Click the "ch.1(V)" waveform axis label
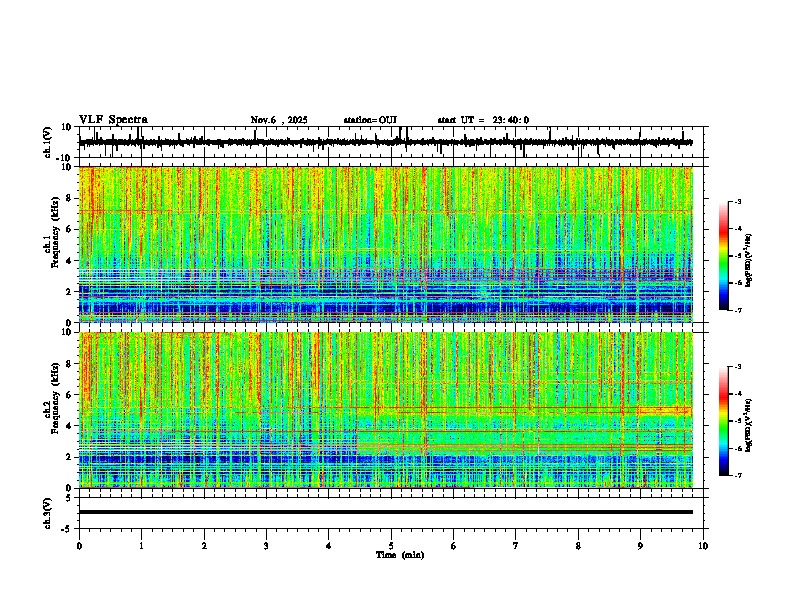Viewport: 792px width, 612px height. click(x=48, y=142)
